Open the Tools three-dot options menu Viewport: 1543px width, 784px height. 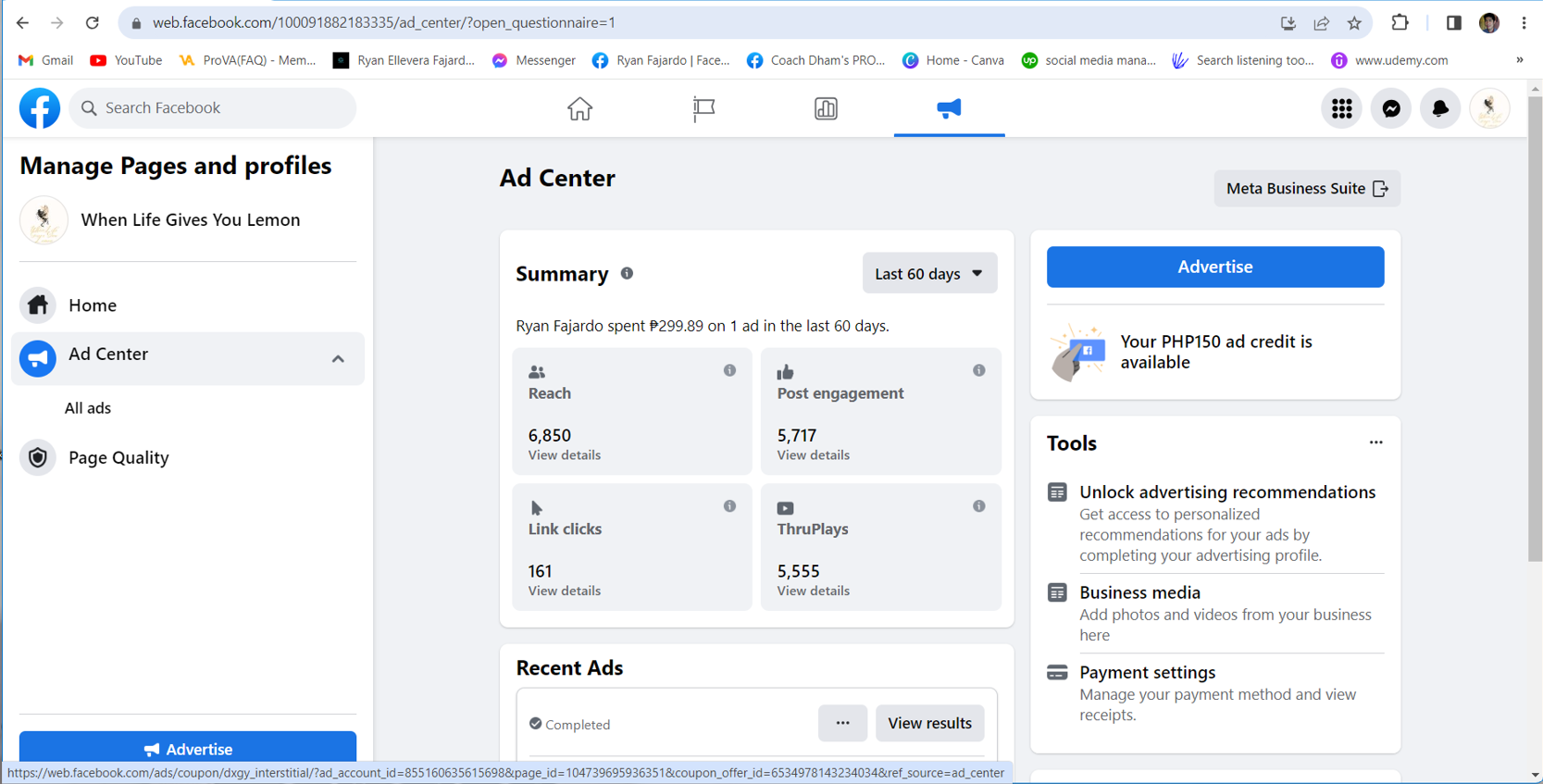(x=1376, y=442)
